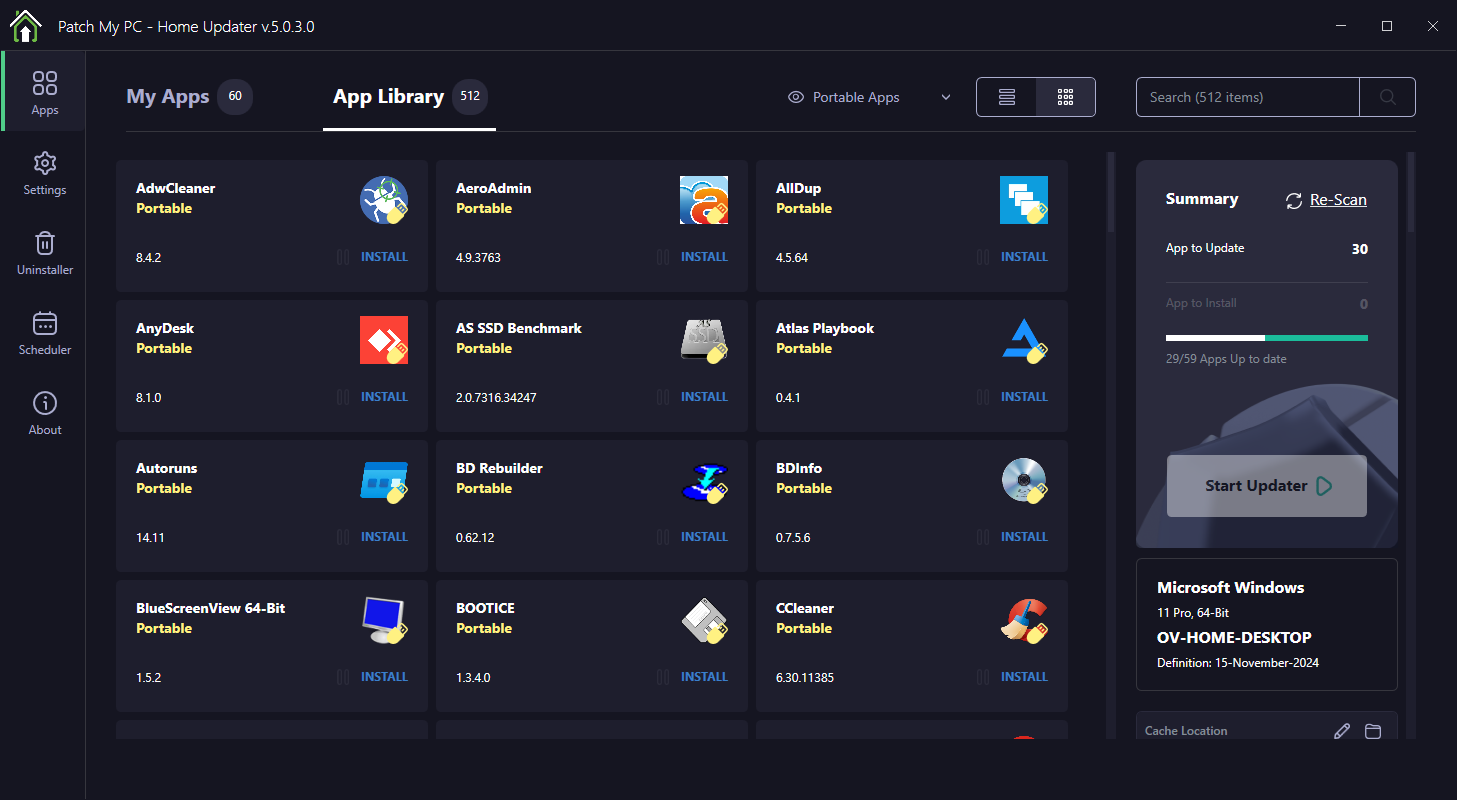
Task: Click INSTALL for AS SSD Benchmark
Action: point(704,397)
